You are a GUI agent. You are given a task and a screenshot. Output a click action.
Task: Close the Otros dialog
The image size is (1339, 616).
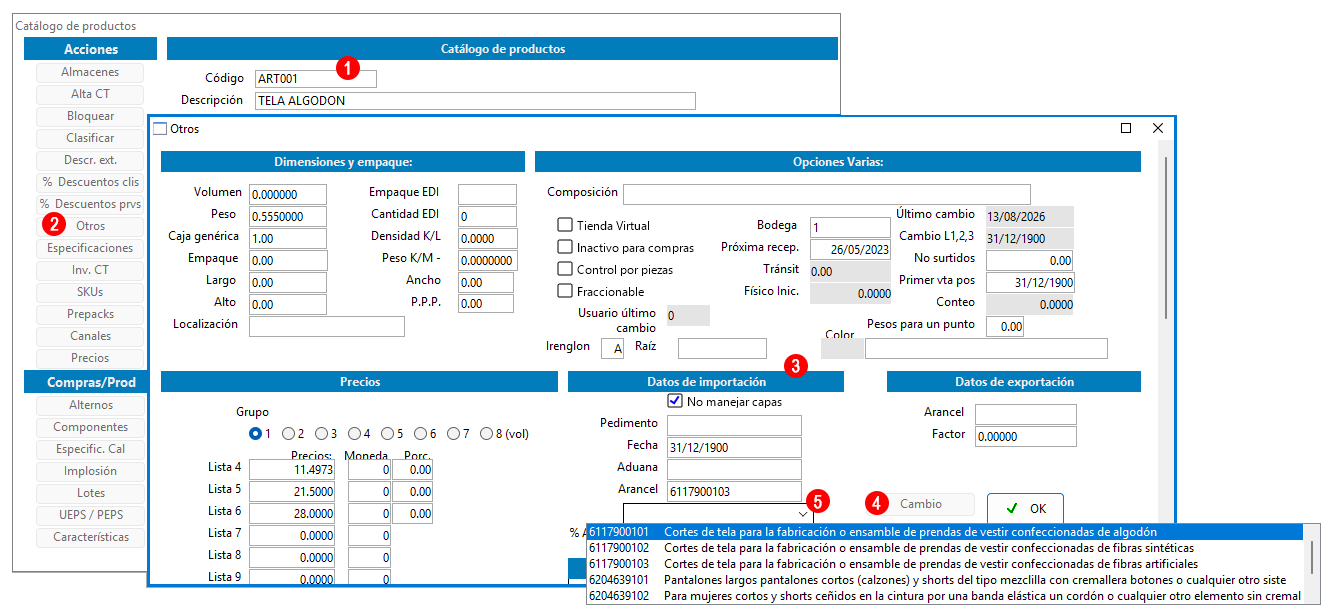pyautogui.click(x=1158, y=128)
